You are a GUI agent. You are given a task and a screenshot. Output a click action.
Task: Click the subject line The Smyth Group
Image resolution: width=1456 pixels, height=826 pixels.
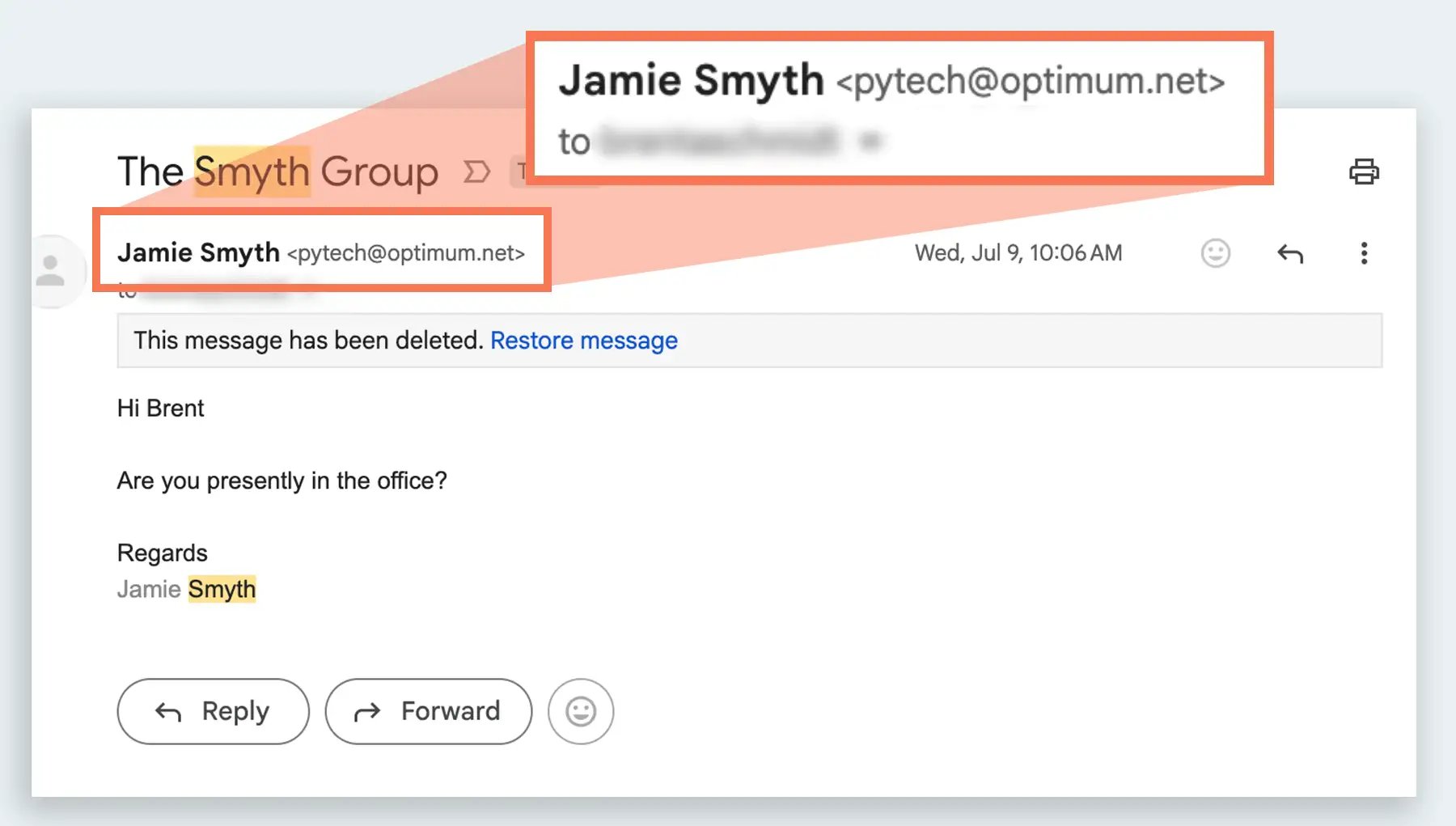(277, 172)
